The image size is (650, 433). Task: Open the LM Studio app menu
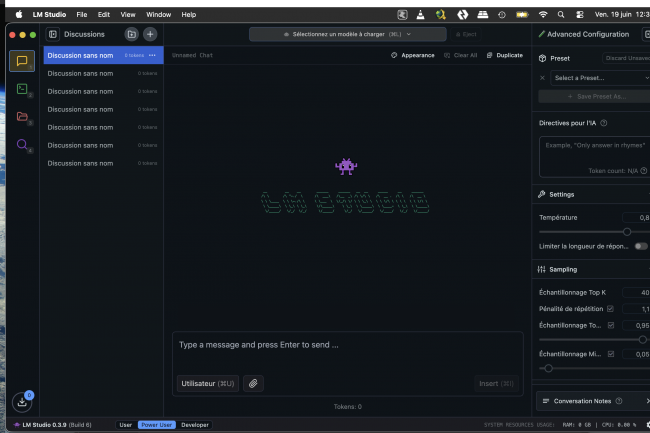(x=49, y=15)
